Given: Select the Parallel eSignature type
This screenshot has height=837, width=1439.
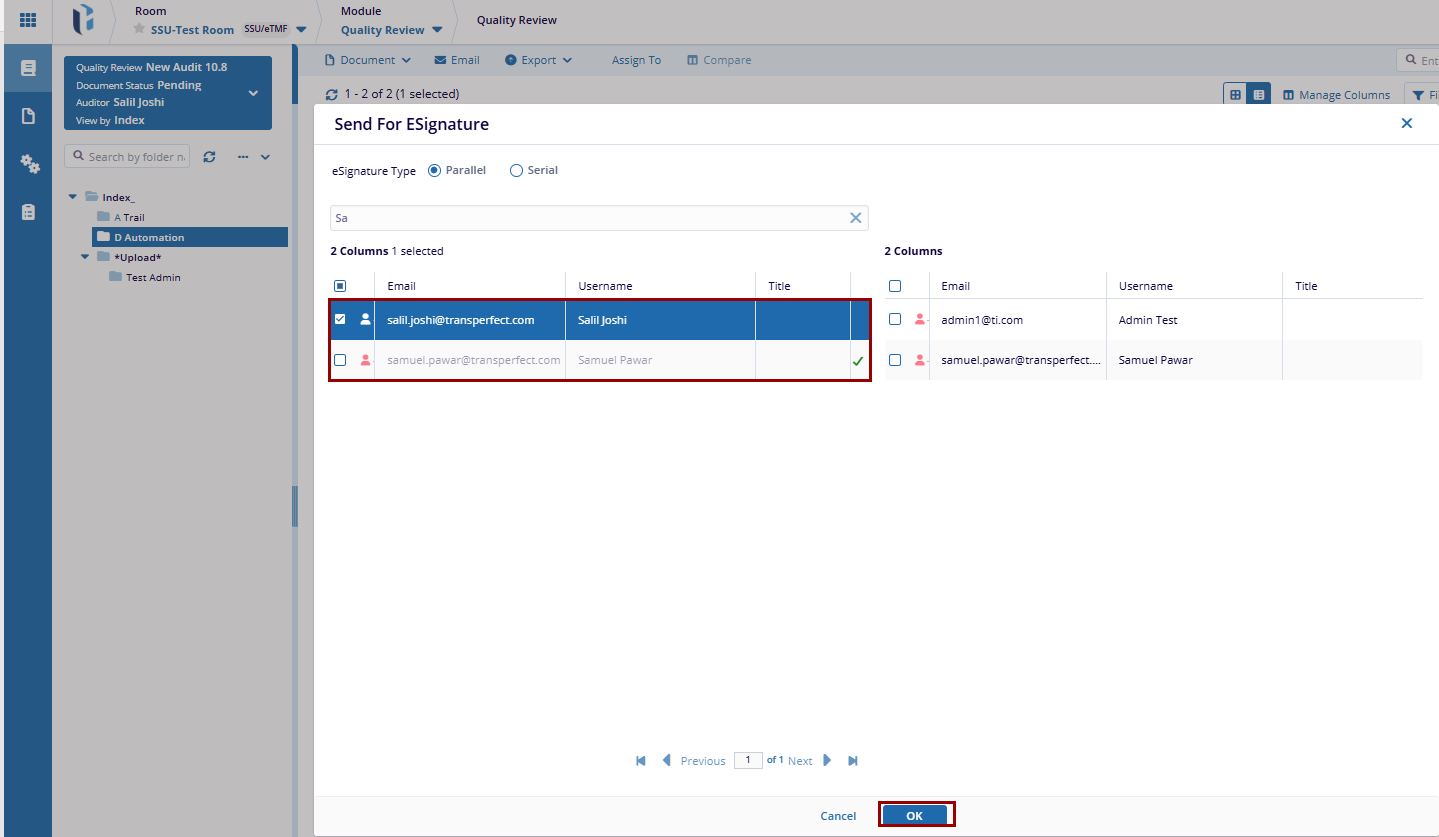Looking at the screenshot, I should pos(434,171).
